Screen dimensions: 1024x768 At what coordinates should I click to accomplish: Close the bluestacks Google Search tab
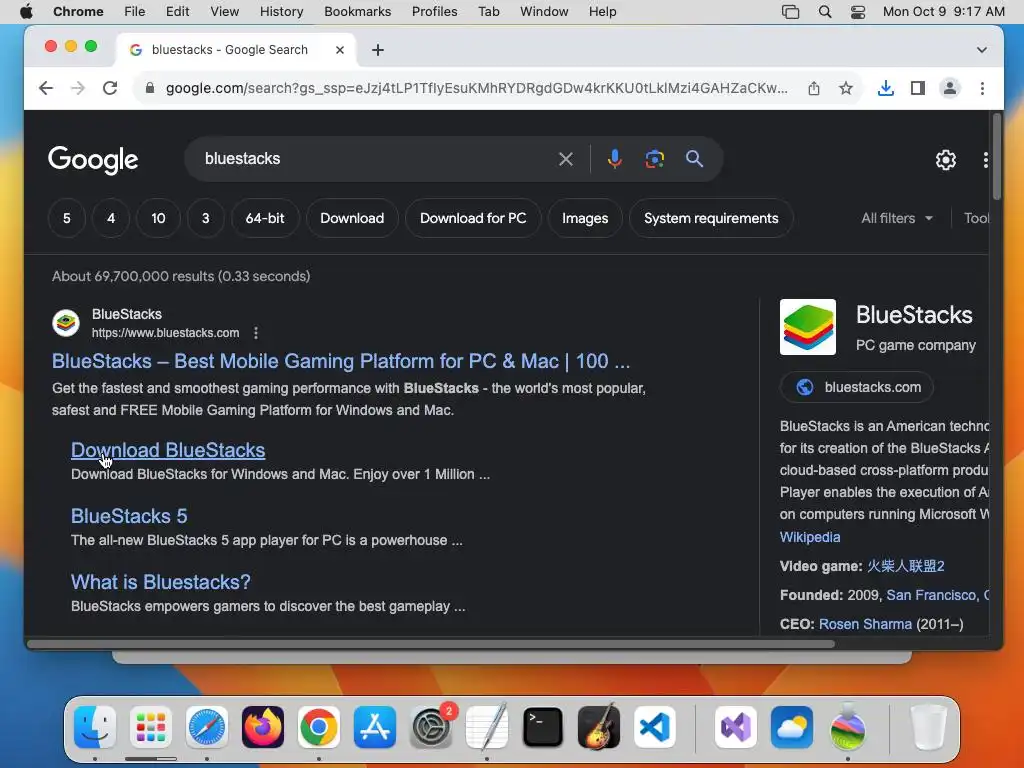click(x=340, y=50)
